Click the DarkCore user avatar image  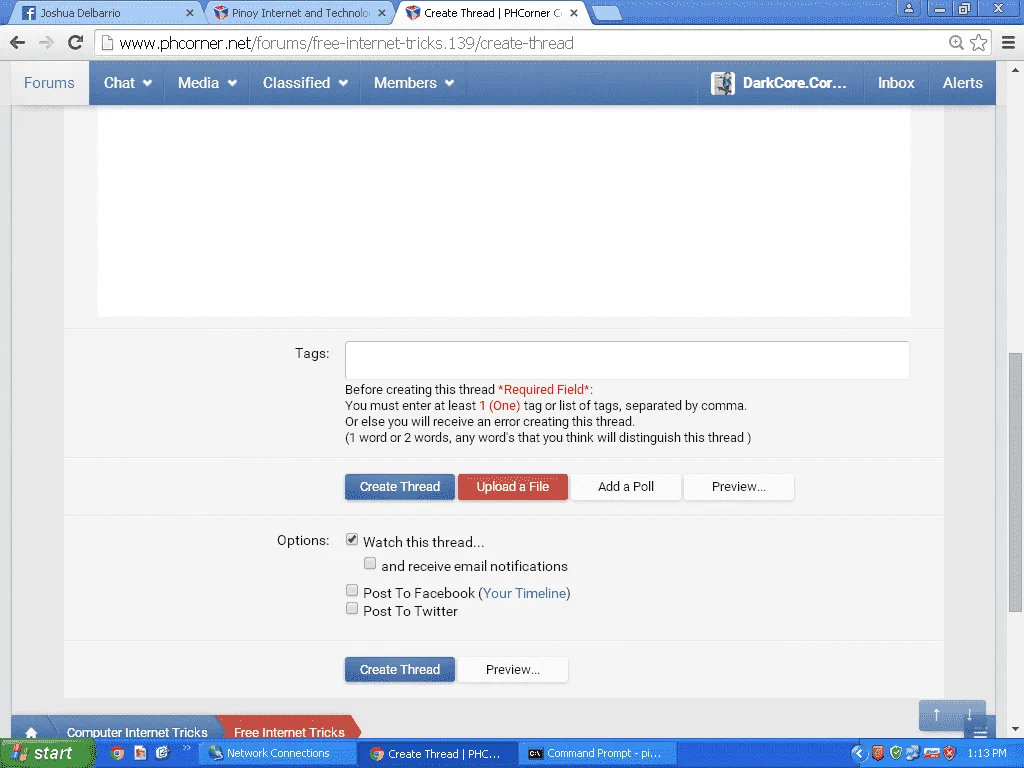[x=722, y=83]
